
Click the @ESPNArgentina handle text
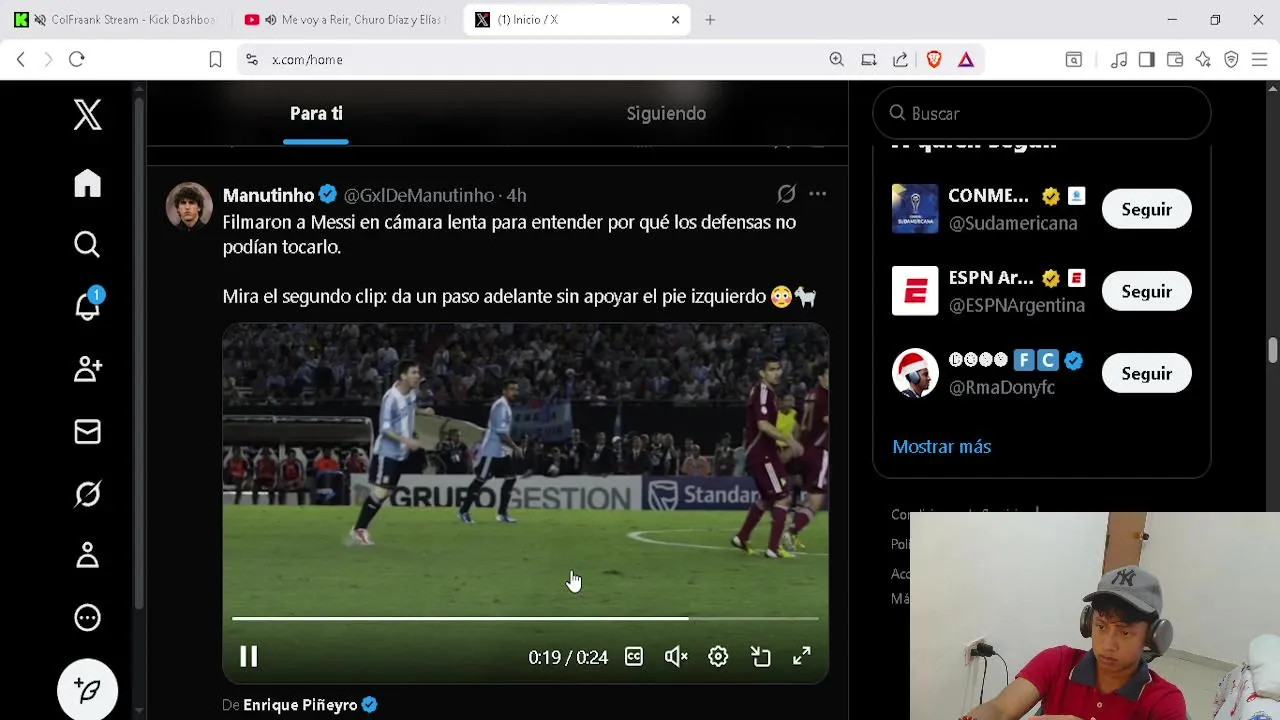(1016, 305)
